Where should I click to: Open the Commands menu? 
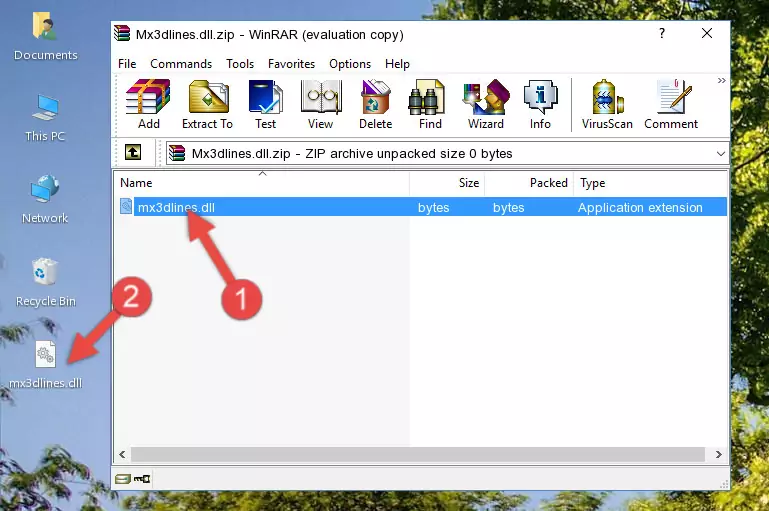[x=181, y=64]
